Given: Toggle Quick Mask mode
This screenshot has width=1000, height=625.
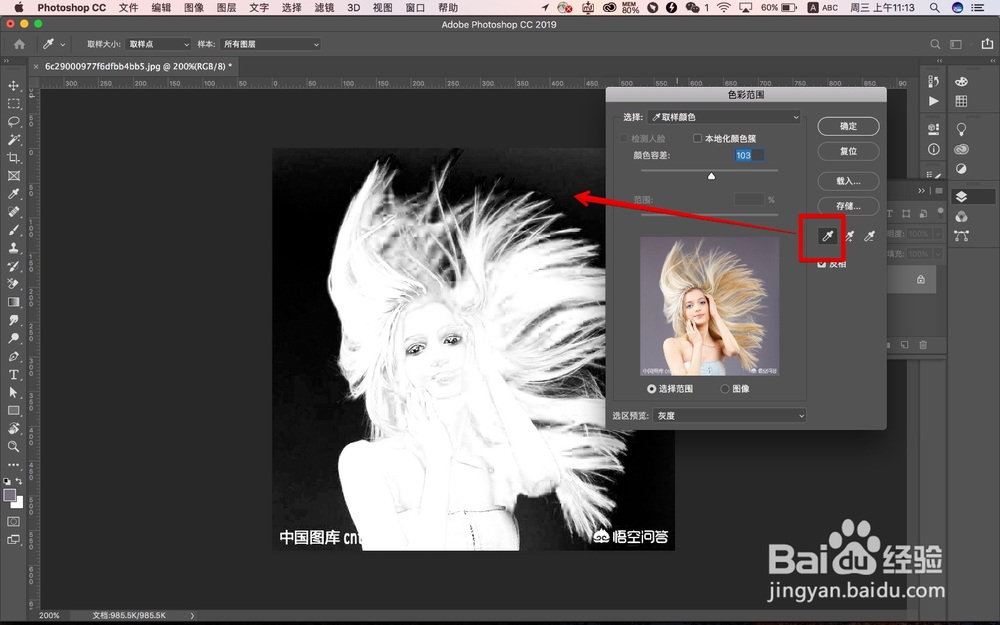Looking at the screenshot, I should (13, 522).
